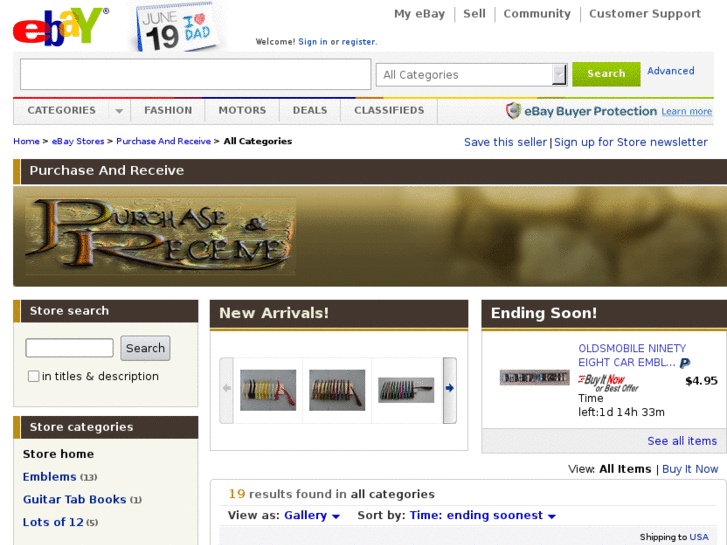This screenshot has height=545, width=727.
Task: Open the Oldsmobile emblem thumbnail image
Action: click(x=534, y=378)
